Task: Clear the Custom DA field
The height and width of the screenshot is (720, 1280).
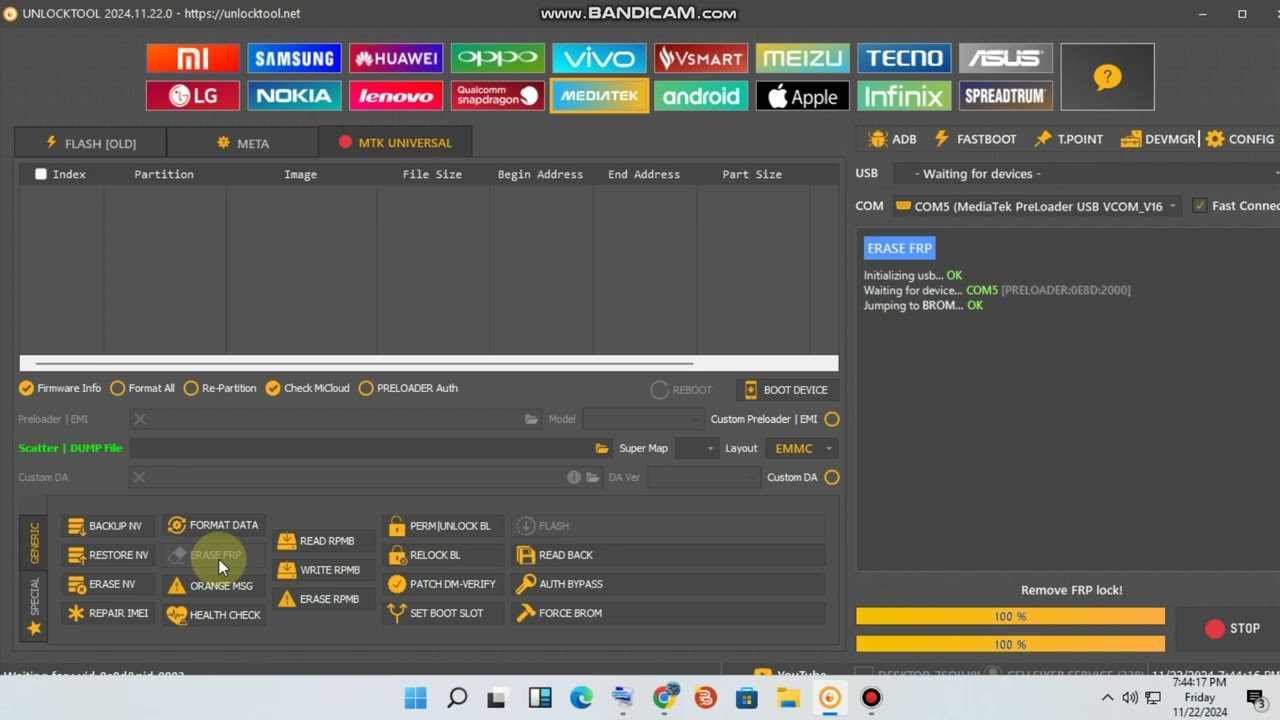Action: coord(140,477)
